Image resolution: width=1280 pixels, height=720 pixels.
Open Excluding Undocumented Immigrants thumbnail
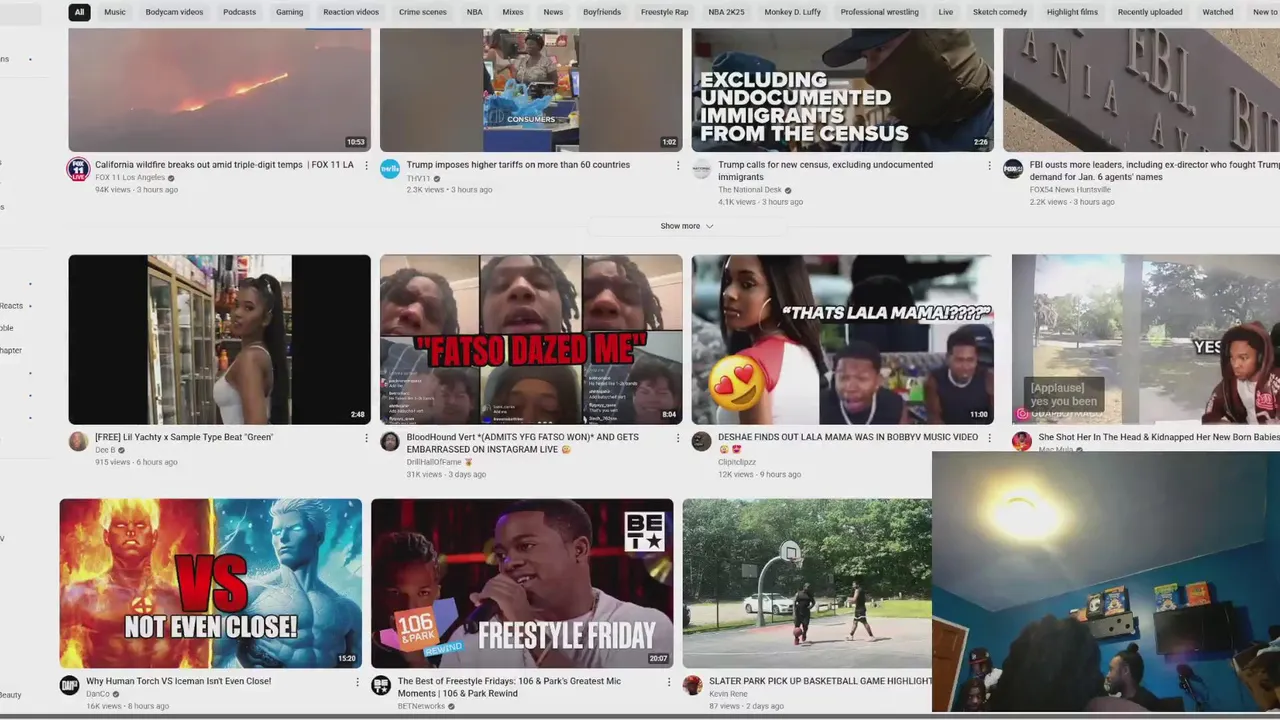click(843, 90)
